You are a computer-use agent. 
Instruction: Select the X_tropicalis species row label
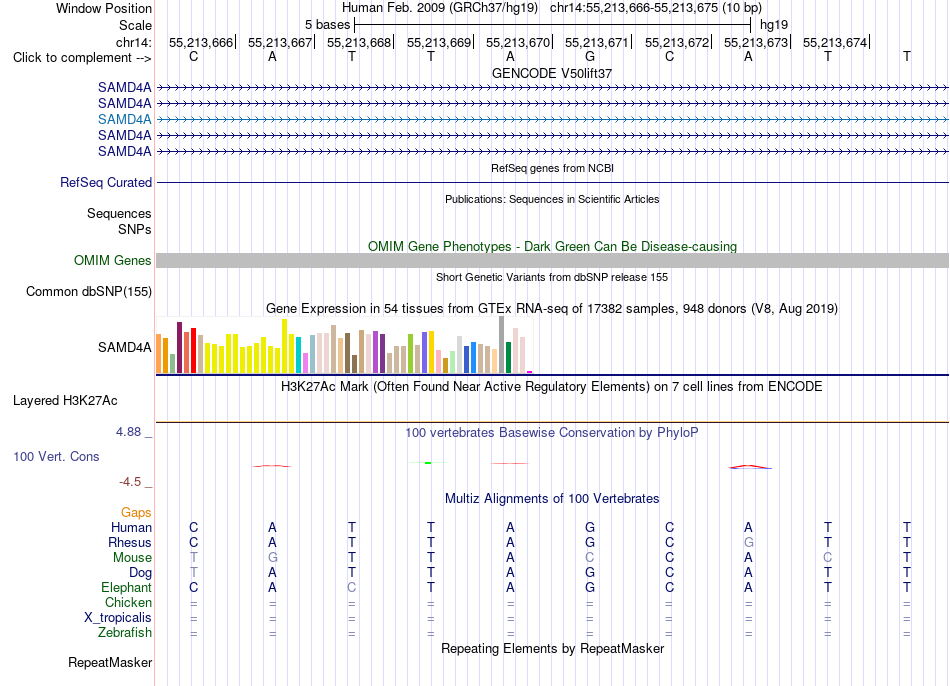tap(118, 618)
